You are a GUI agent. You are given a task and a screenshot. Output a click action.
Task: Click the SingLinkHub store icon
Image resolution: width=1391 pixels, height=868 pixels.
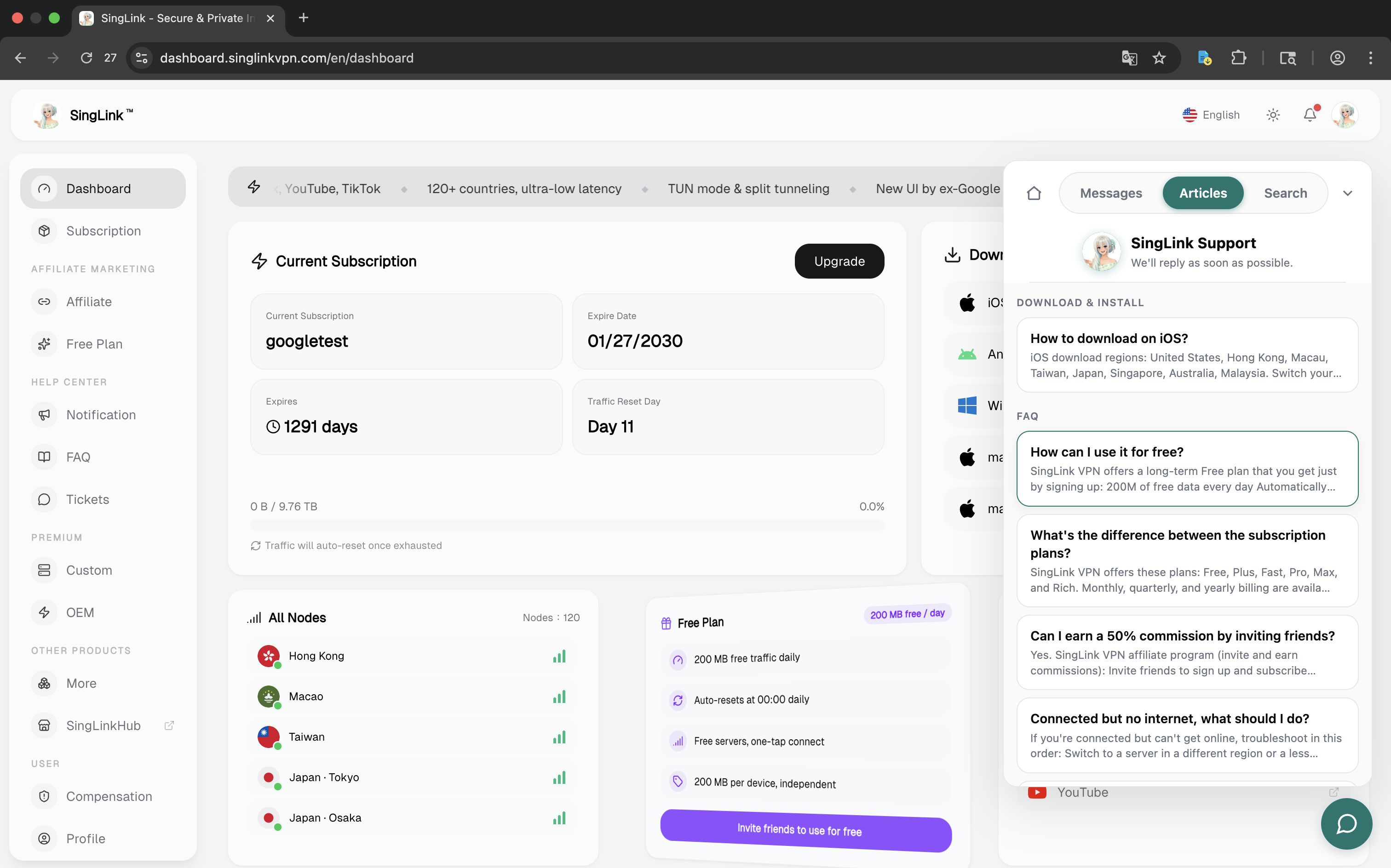[44, 725]
